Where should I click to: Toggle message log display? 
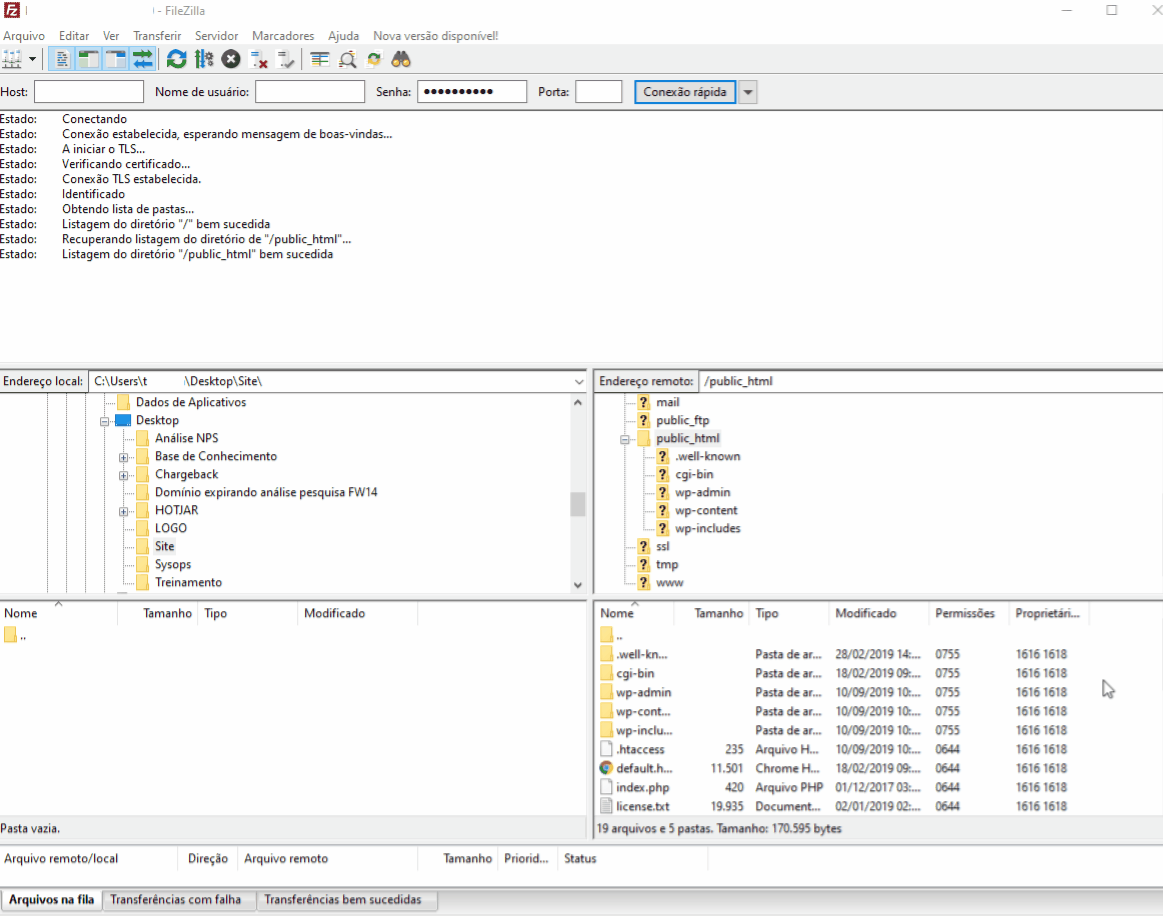(62, 59)
